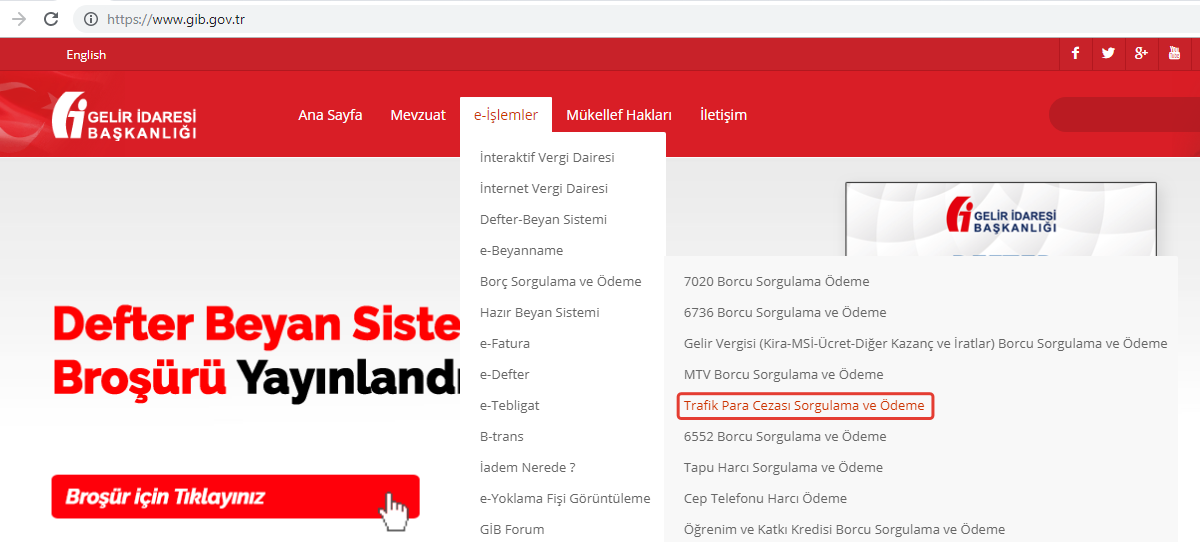Open Mükellef Hakları menu item
Screen dimensions: 1200x542
point(619,115)
